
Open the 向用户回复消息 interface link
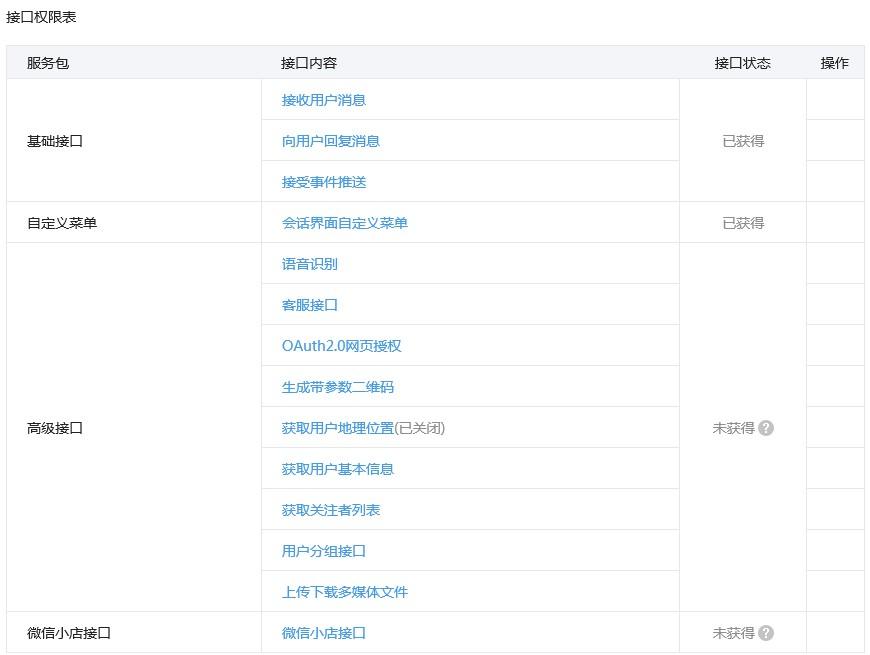point(331,140)
